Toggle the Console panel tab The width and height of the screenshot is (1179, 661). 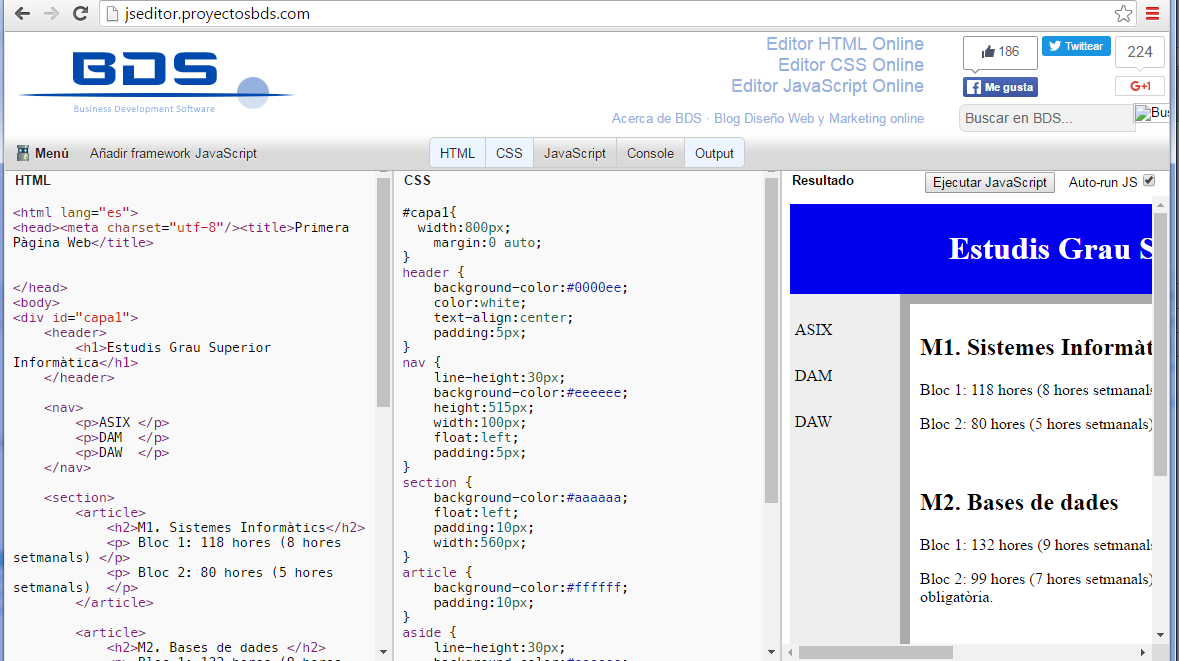tap(650, 153)
